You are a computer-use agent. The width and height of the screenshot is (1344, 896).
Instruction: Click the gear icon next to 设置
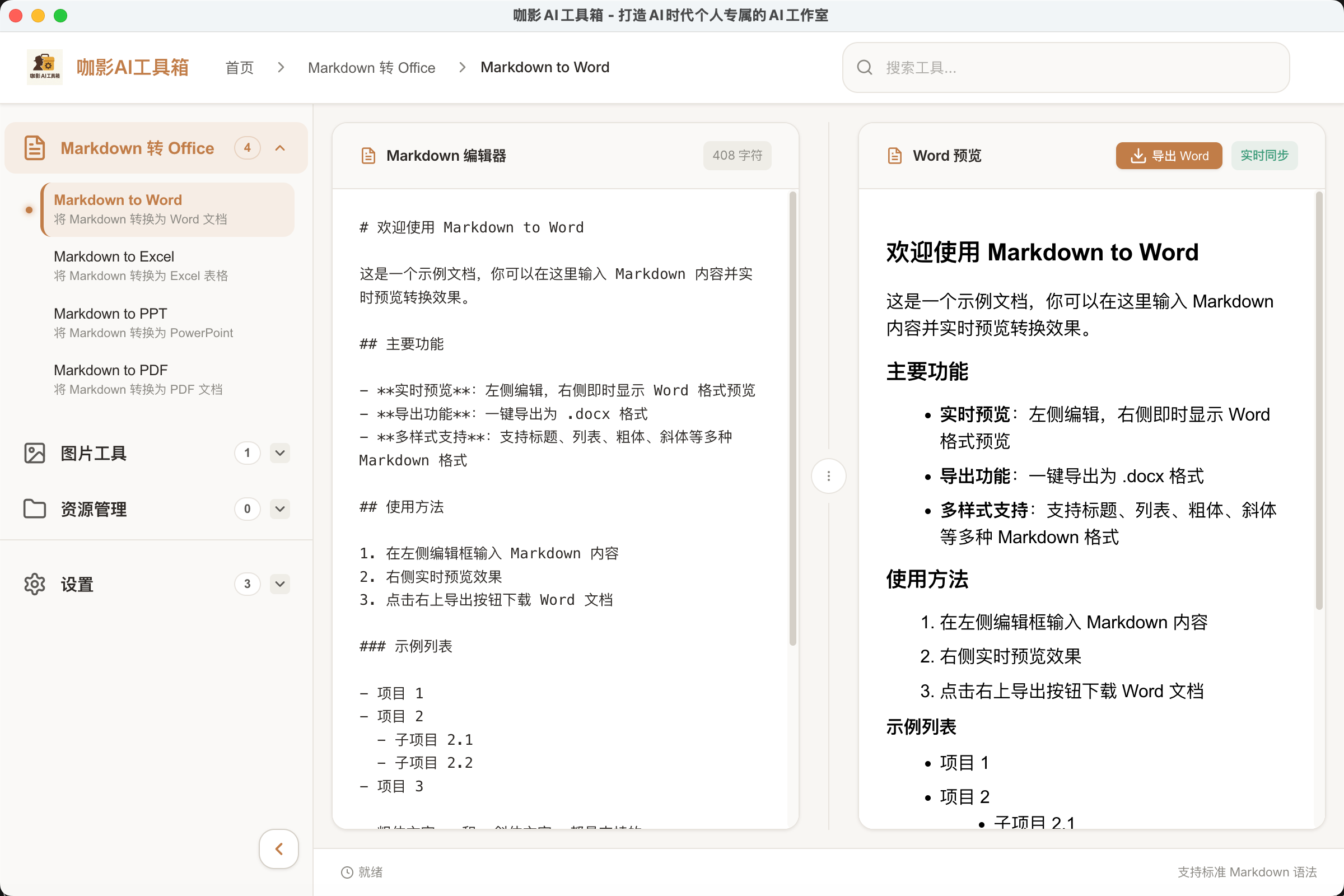click(35, 584)
